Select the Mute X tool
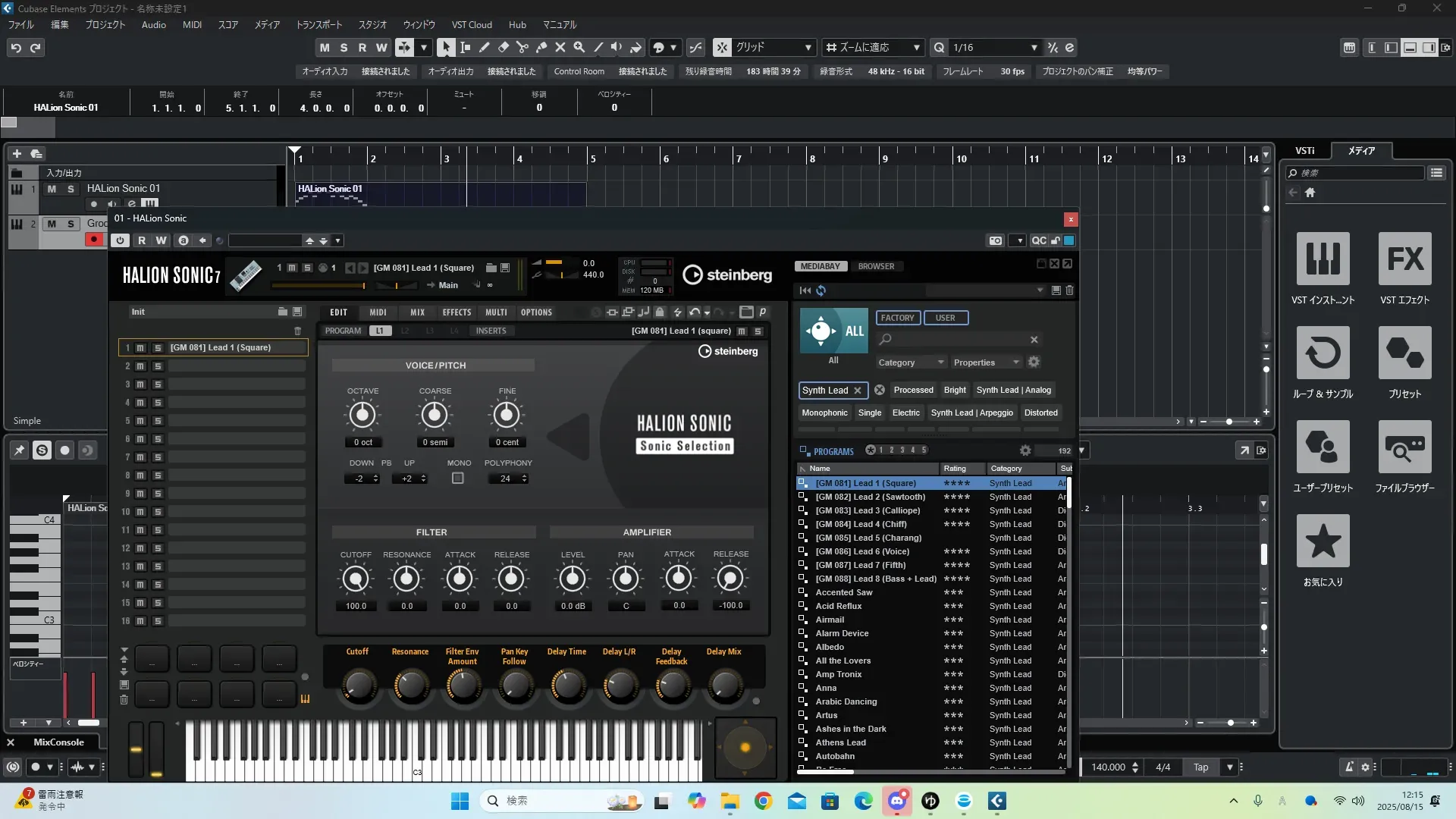The height and width of the screenshot is (819, 1456). pyautogui.click(x=560, y=47)
